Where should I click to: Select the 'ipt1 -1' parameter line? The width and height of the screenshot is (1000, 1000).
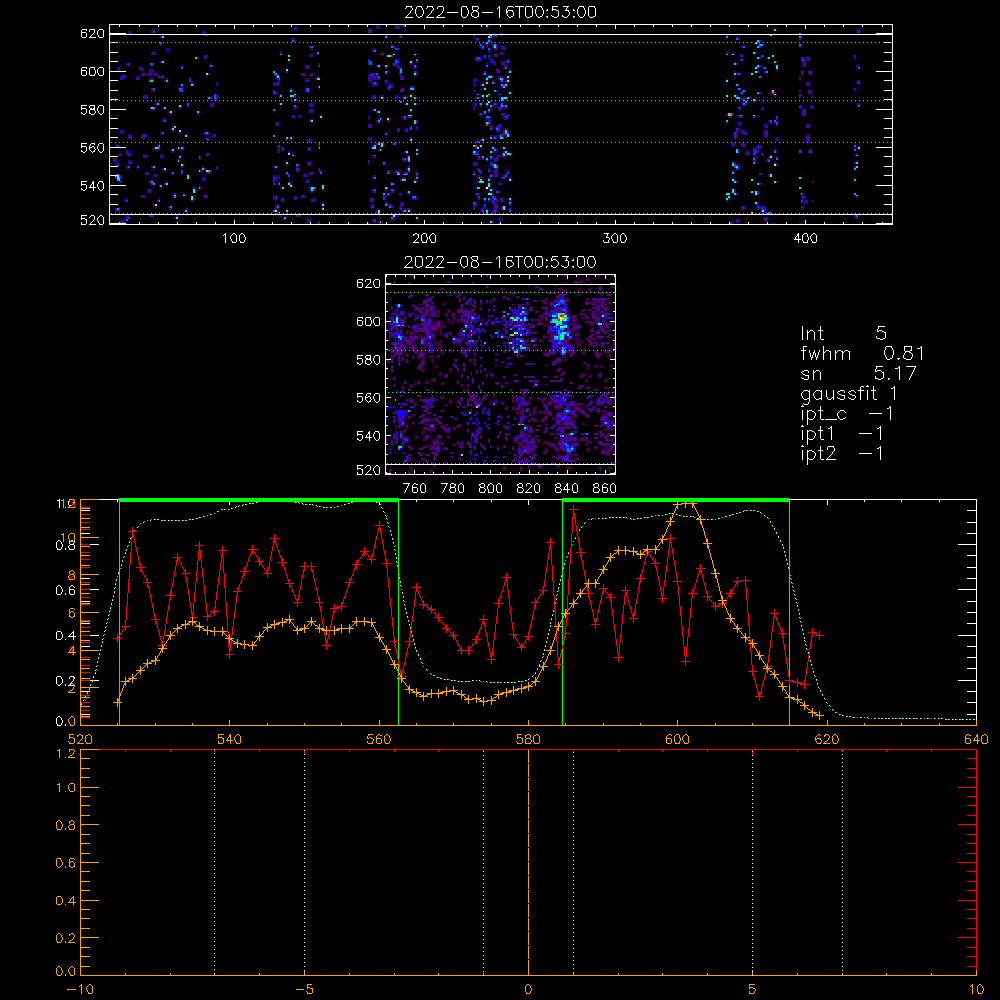842,434
